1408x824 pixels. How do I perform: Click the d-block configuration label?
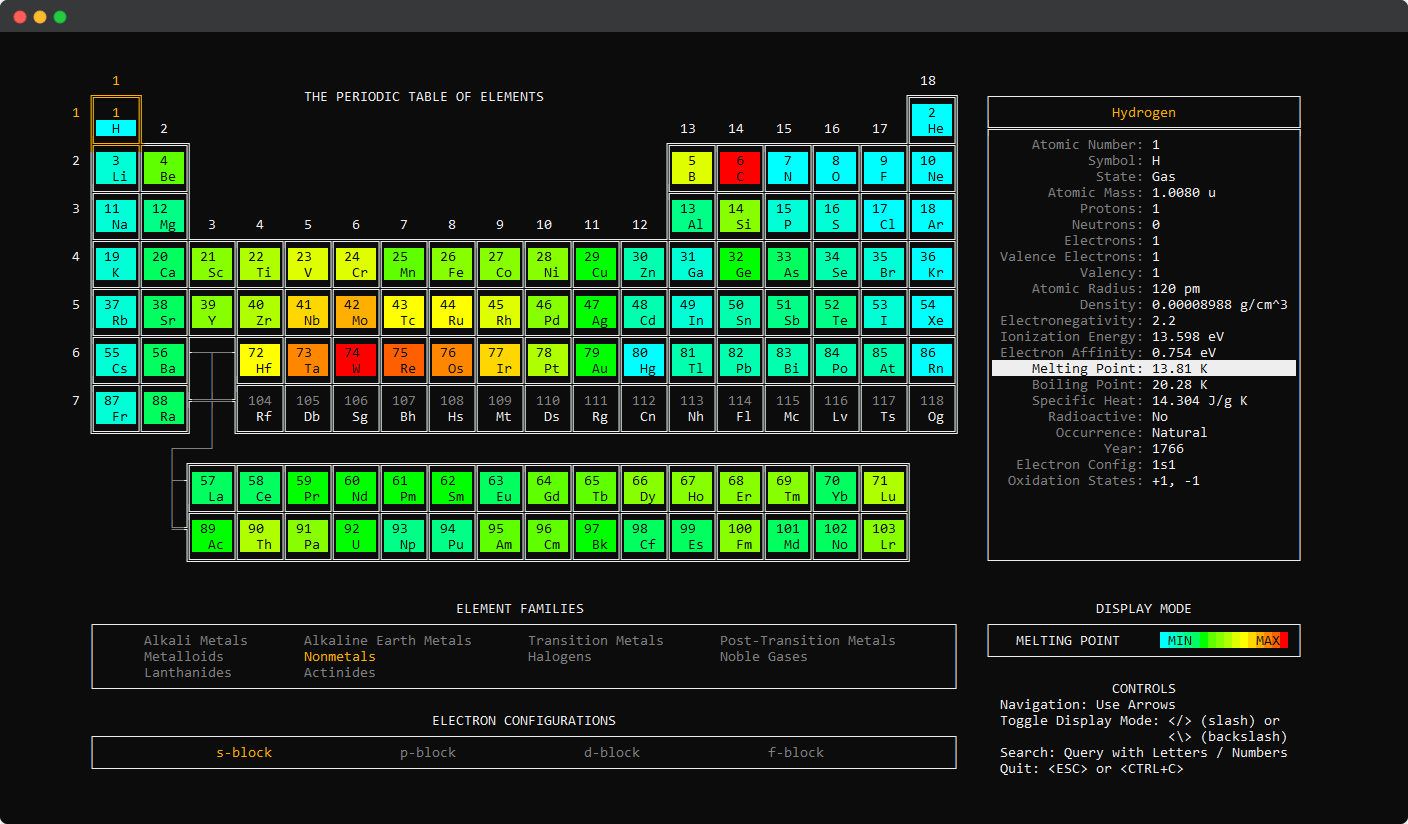pos(612,753)
